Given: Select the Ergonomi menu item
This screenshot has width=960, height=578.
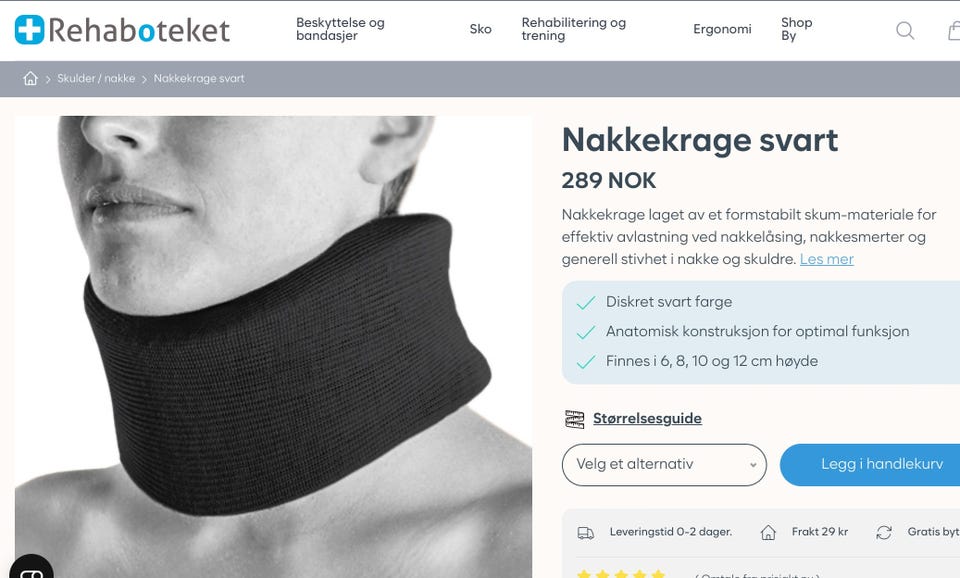Looking at the screenshot, I should [x=722, y=29].
